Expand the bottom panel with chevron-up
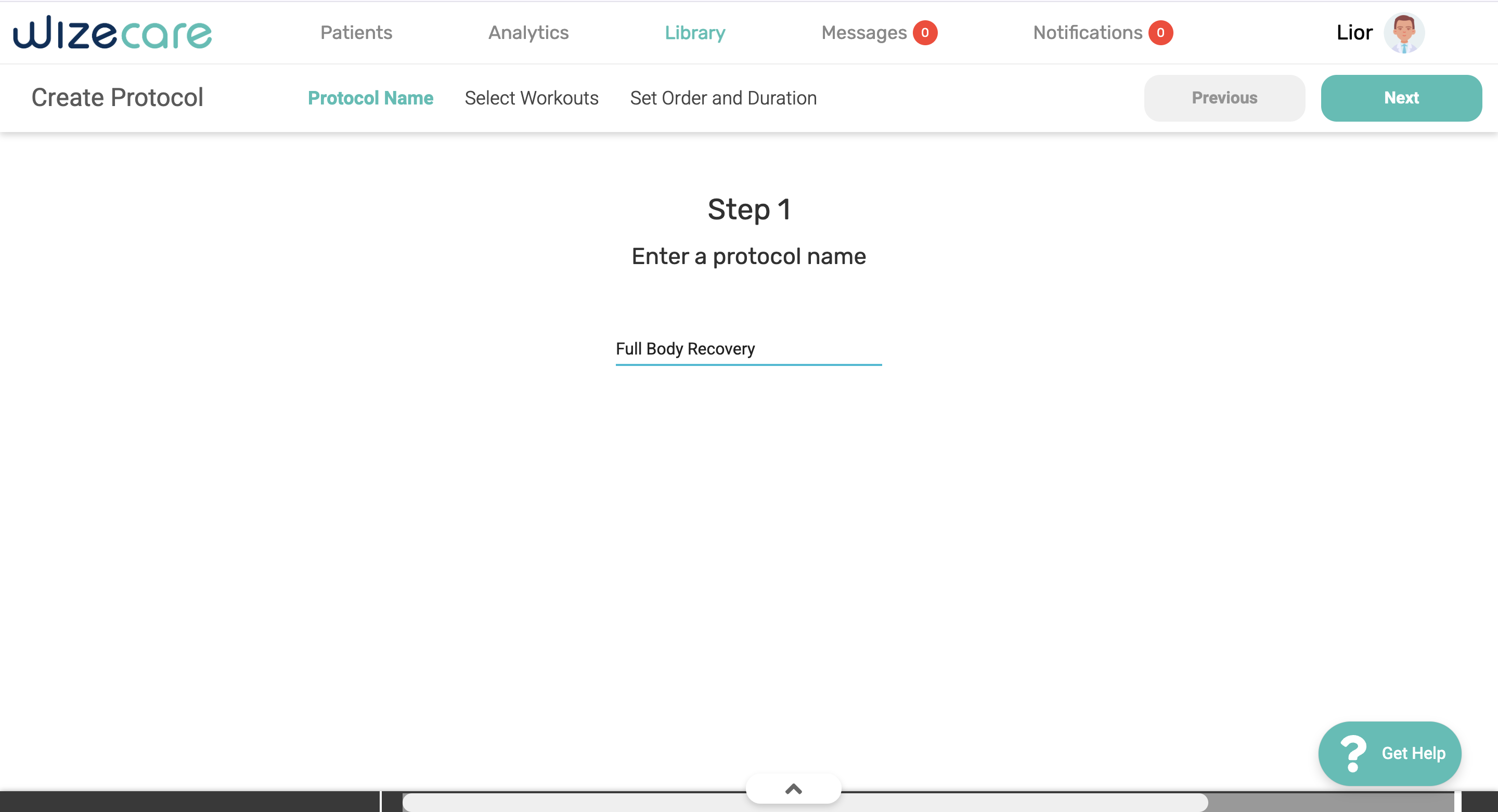Viewport: 1498px width, 812px height. pyautogui.click(x=793, y=789)
